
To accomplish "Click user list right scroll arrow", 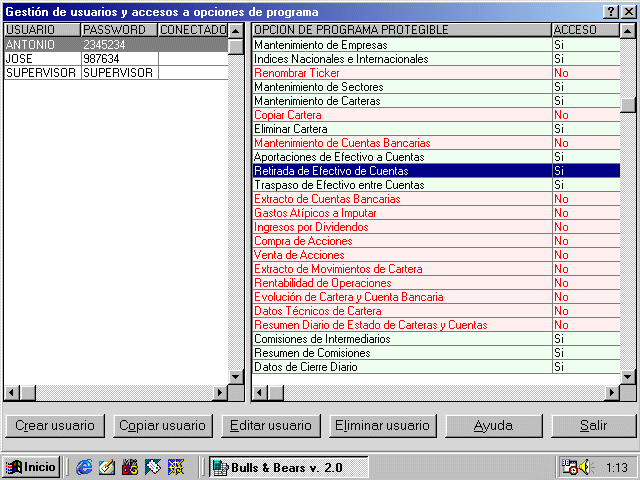I will (220, 393).
